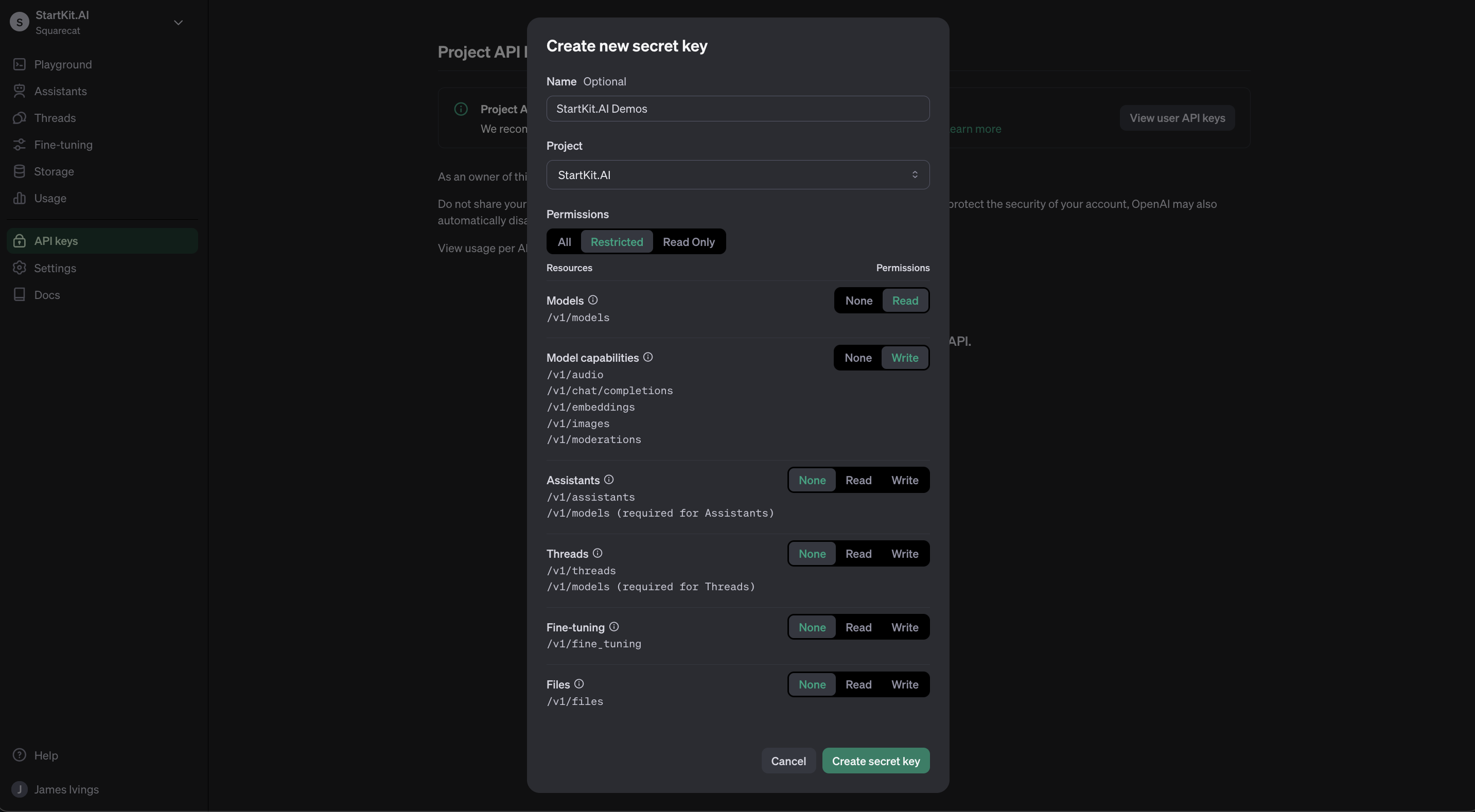
Task: Open the Project selection dropdown
Action: point(737,174)
